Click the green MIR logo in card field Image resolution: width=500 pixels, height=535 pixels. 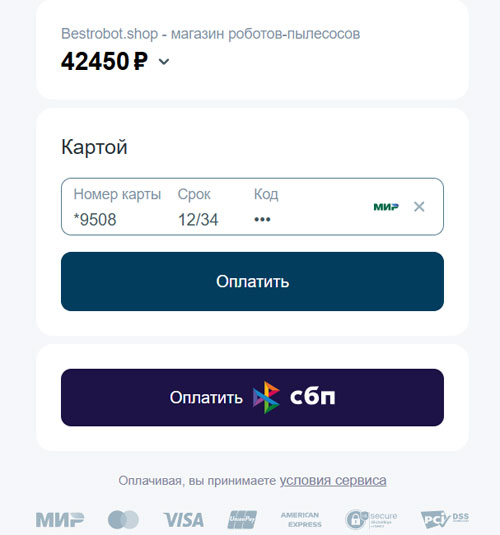(x=386, y=207)
